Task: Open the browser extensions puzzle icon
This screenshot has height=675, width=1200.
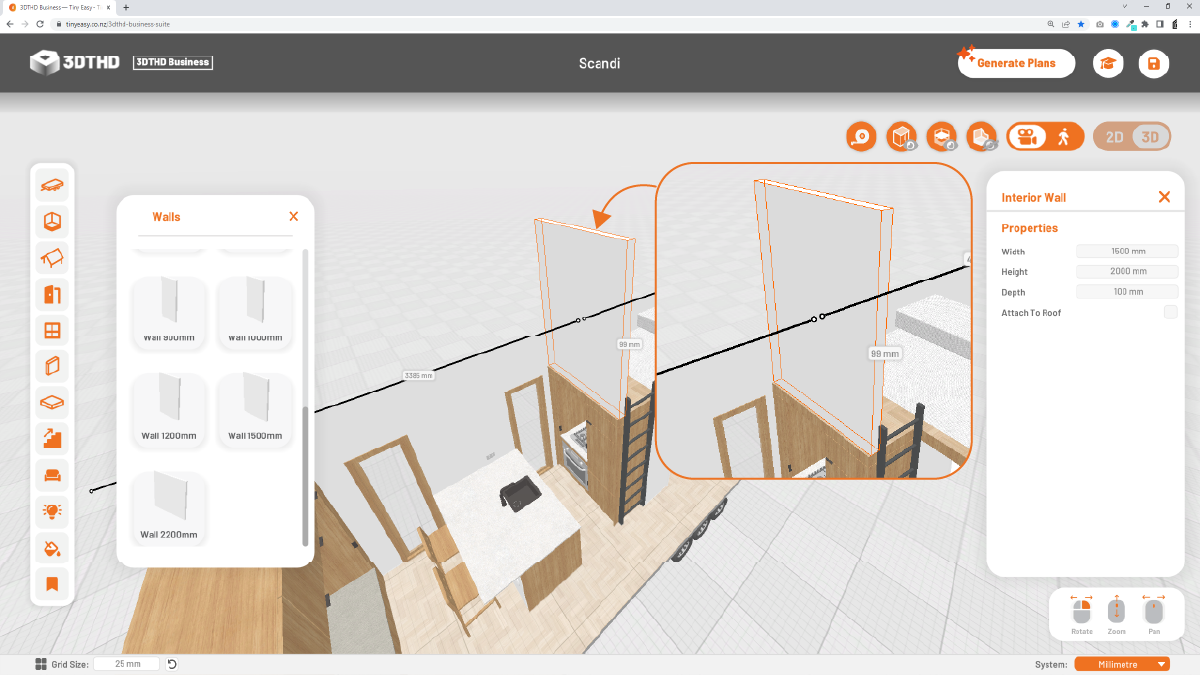Action: 1144,23
